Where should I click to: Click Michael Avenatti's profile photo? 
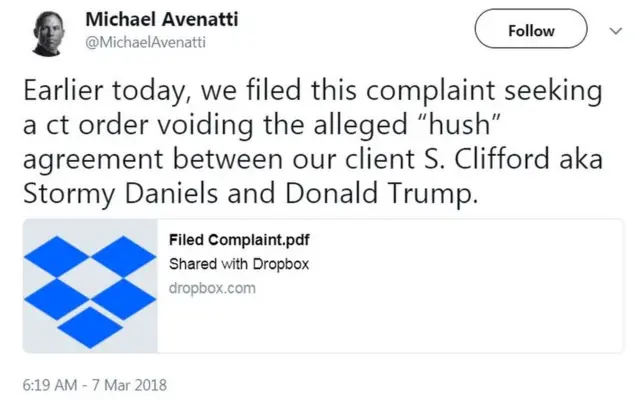(x=49, y=33)
